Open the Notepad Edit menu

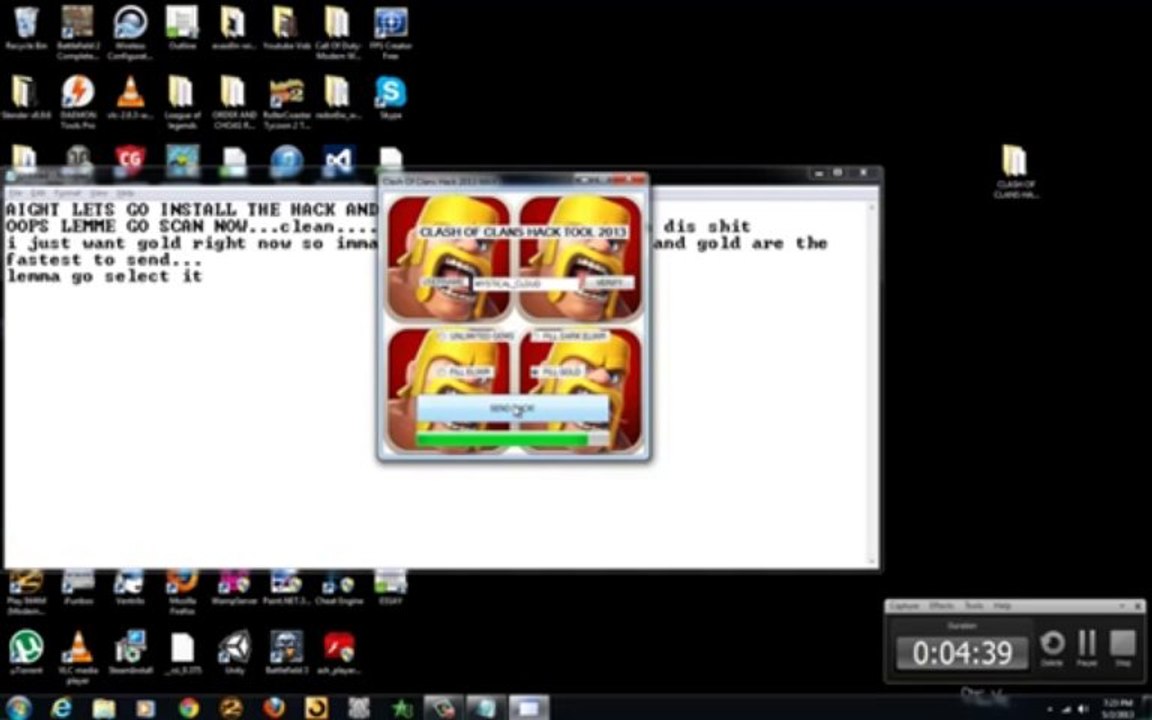tap(38, 193)
